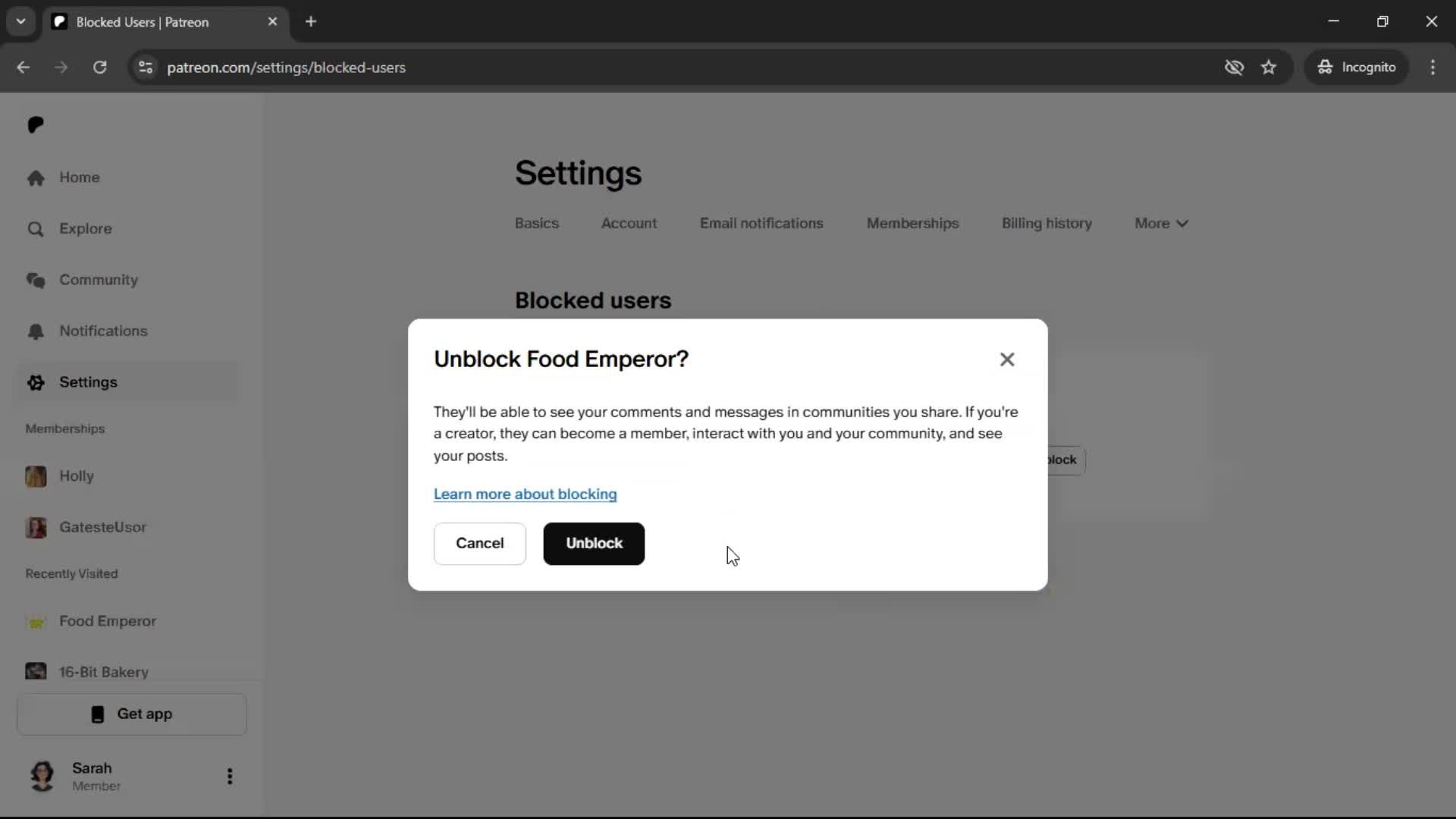Close the Blocked Users tab
1456x819 pixels.
pyautogui.click(x=272, y=21)
